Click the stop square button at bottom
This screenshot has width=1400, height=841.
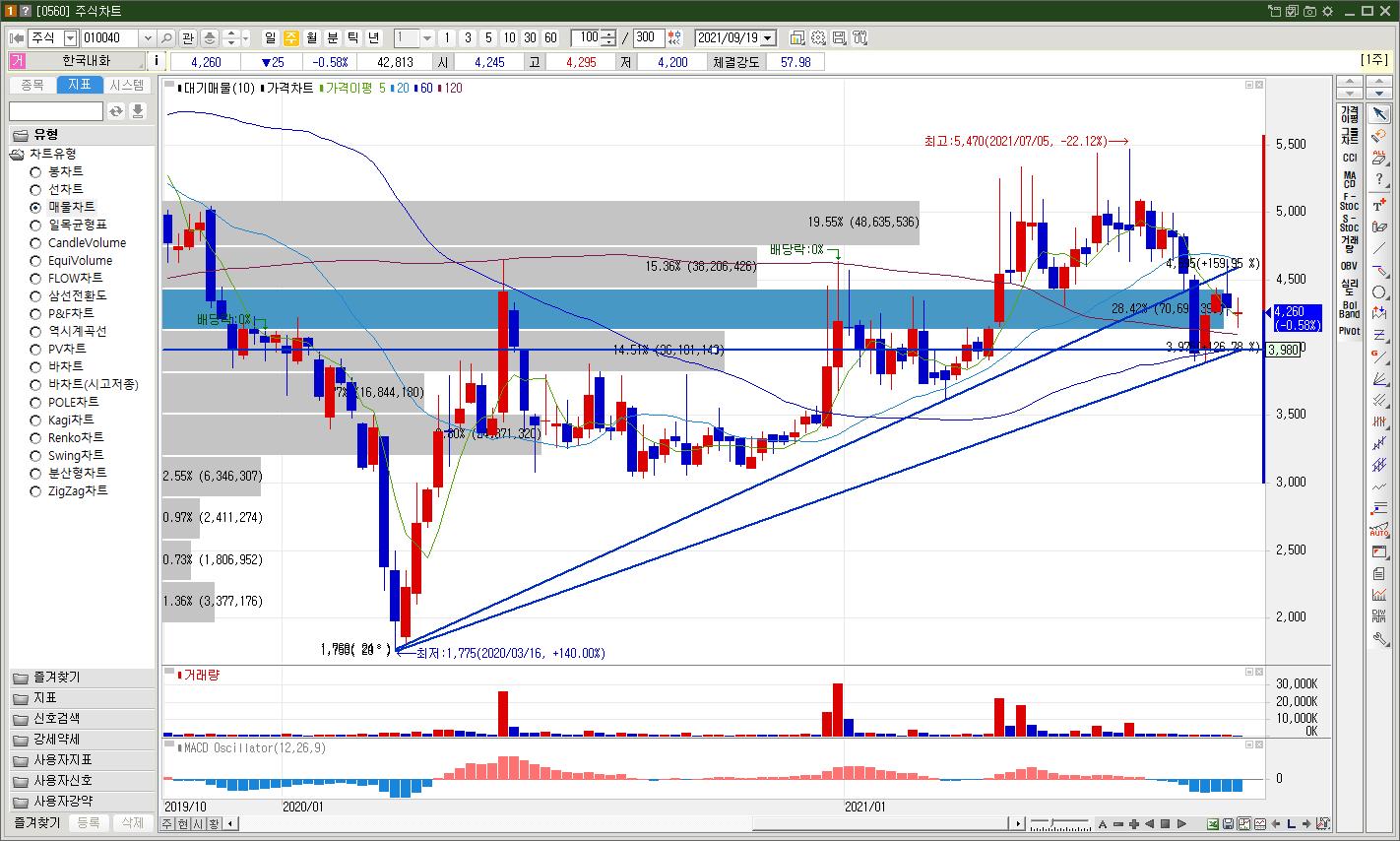coord(1165,824)
